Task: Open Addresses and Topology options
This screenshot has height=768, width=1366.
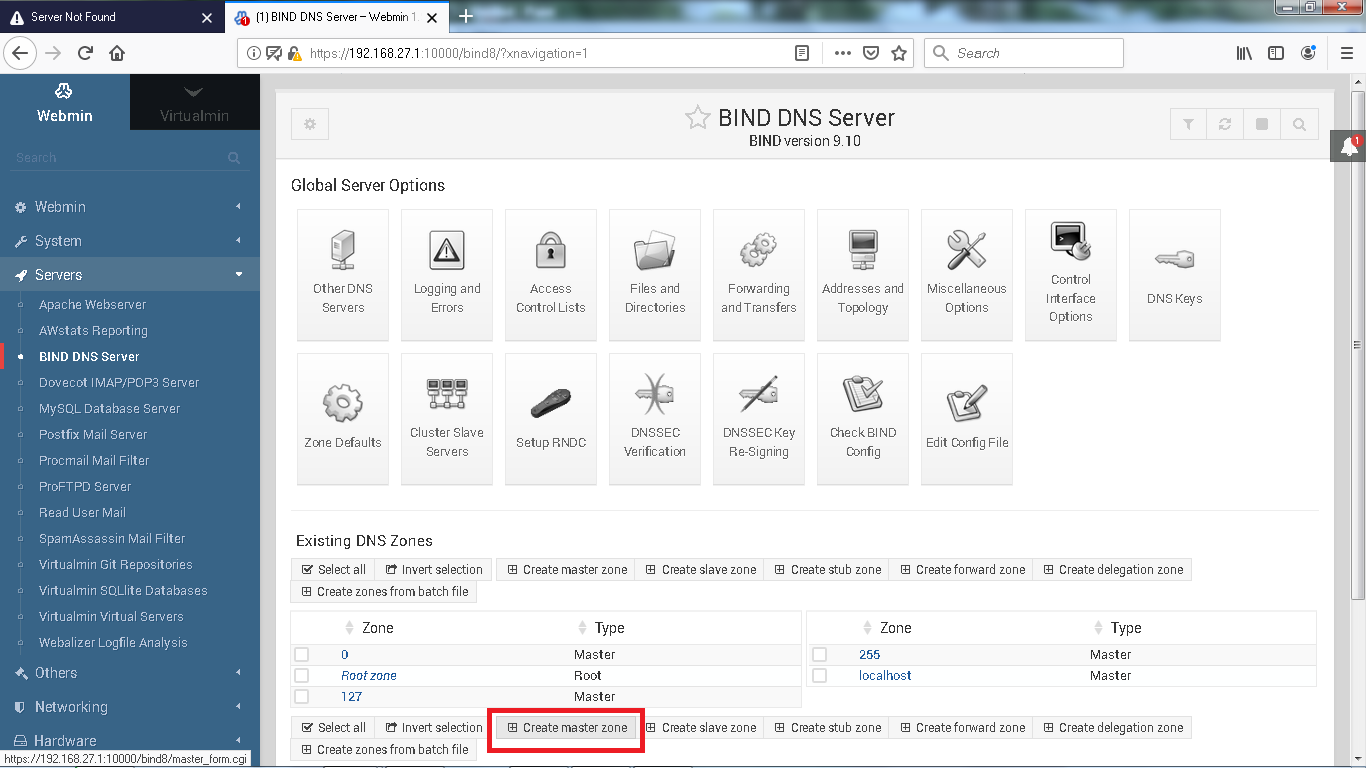Action: (863, 275)
